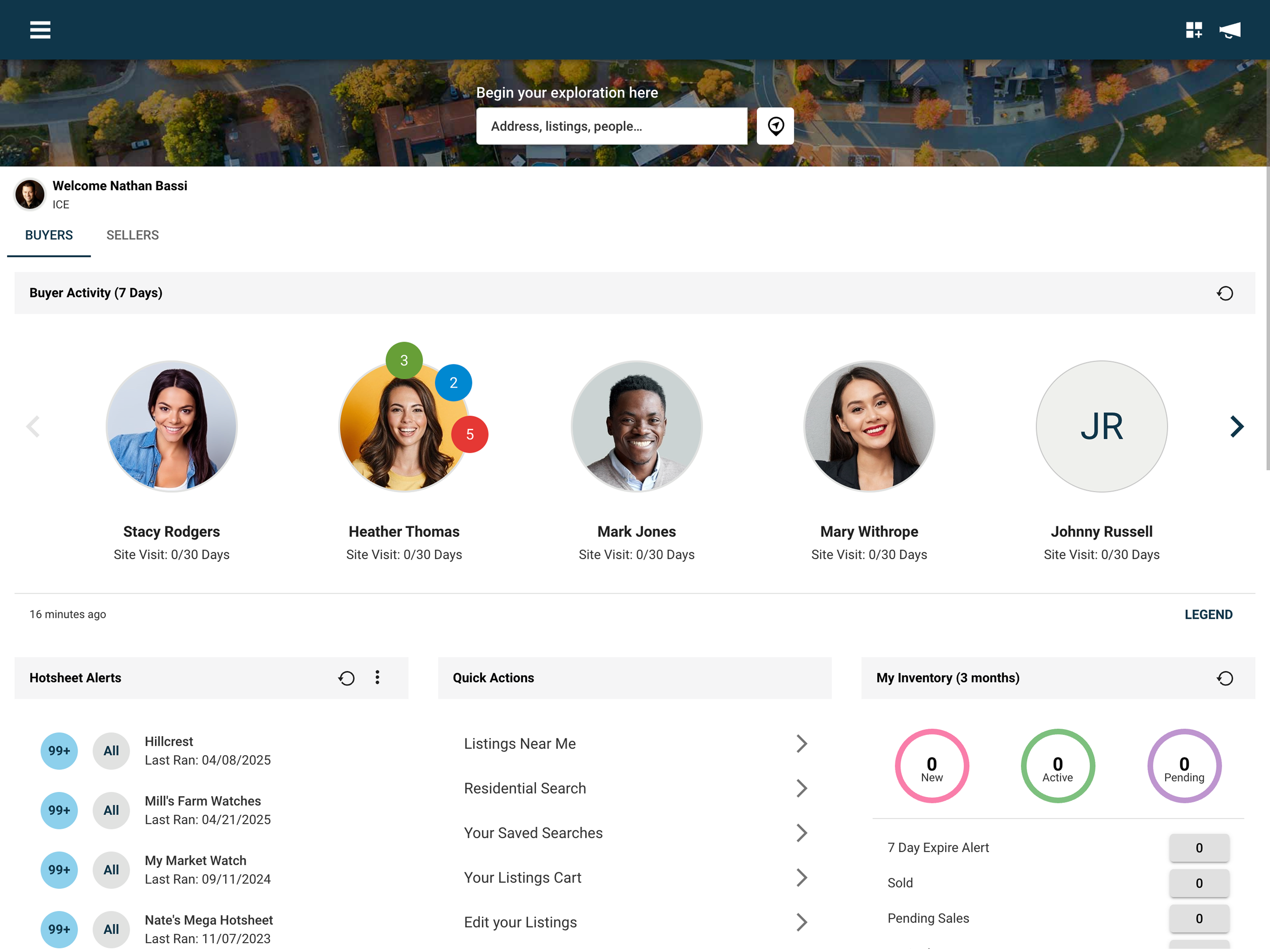Open Your Listings Cart chevron
Viewport: 1270px width, 952px height.
click(x=802, y=878)
